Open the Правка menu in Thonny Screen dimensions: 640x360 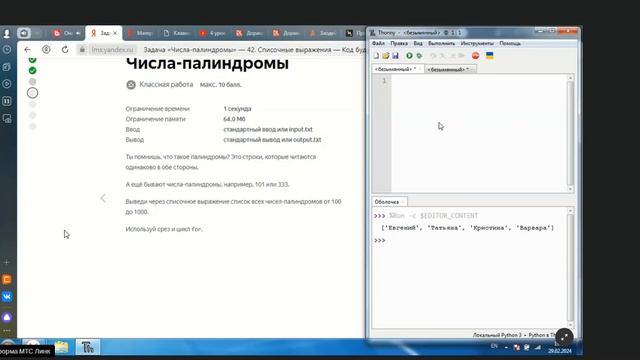pyautogui.click(x=399, y=43)
